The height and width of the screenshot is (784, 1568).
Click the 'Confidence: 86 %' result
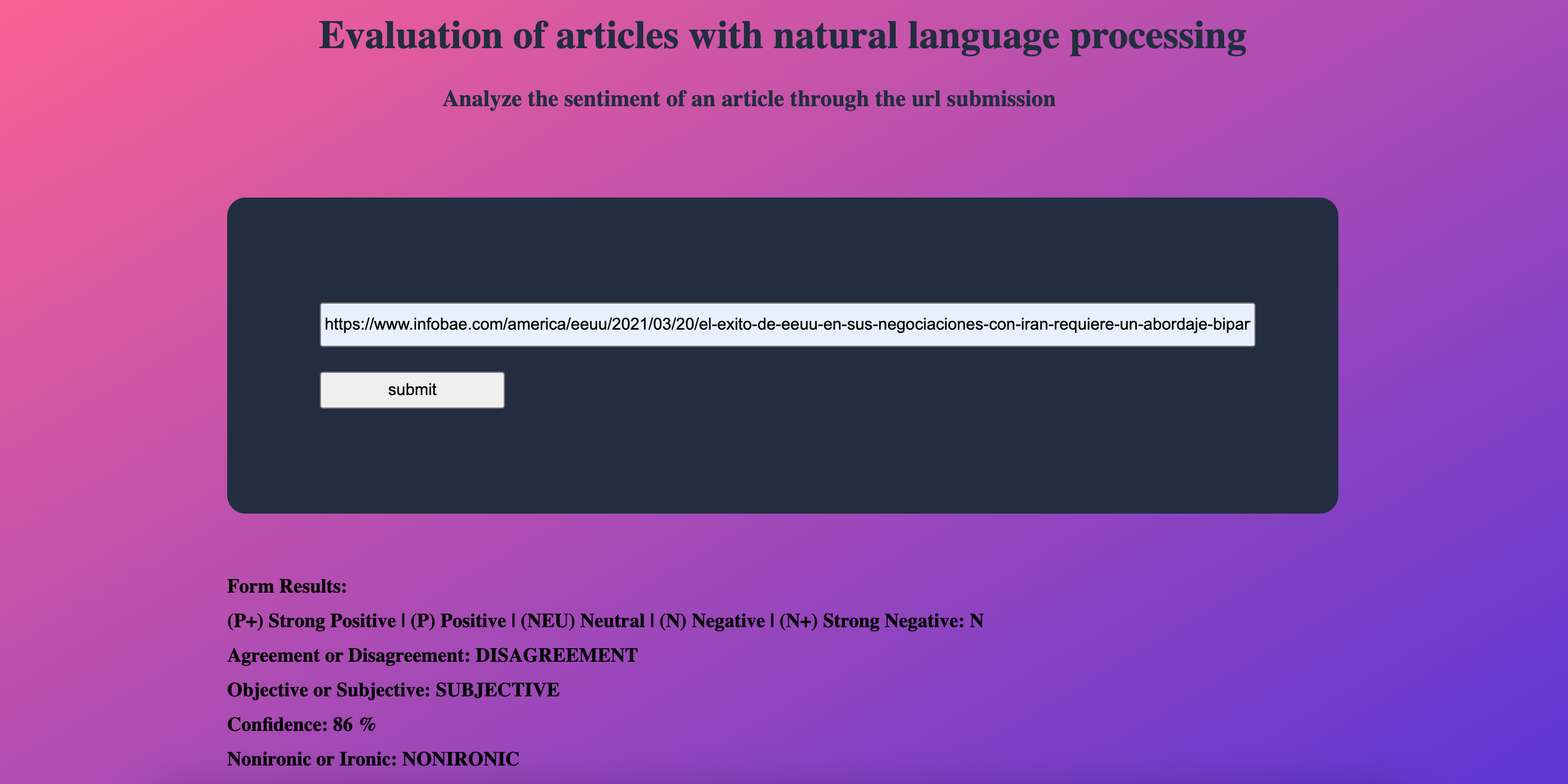301,724
